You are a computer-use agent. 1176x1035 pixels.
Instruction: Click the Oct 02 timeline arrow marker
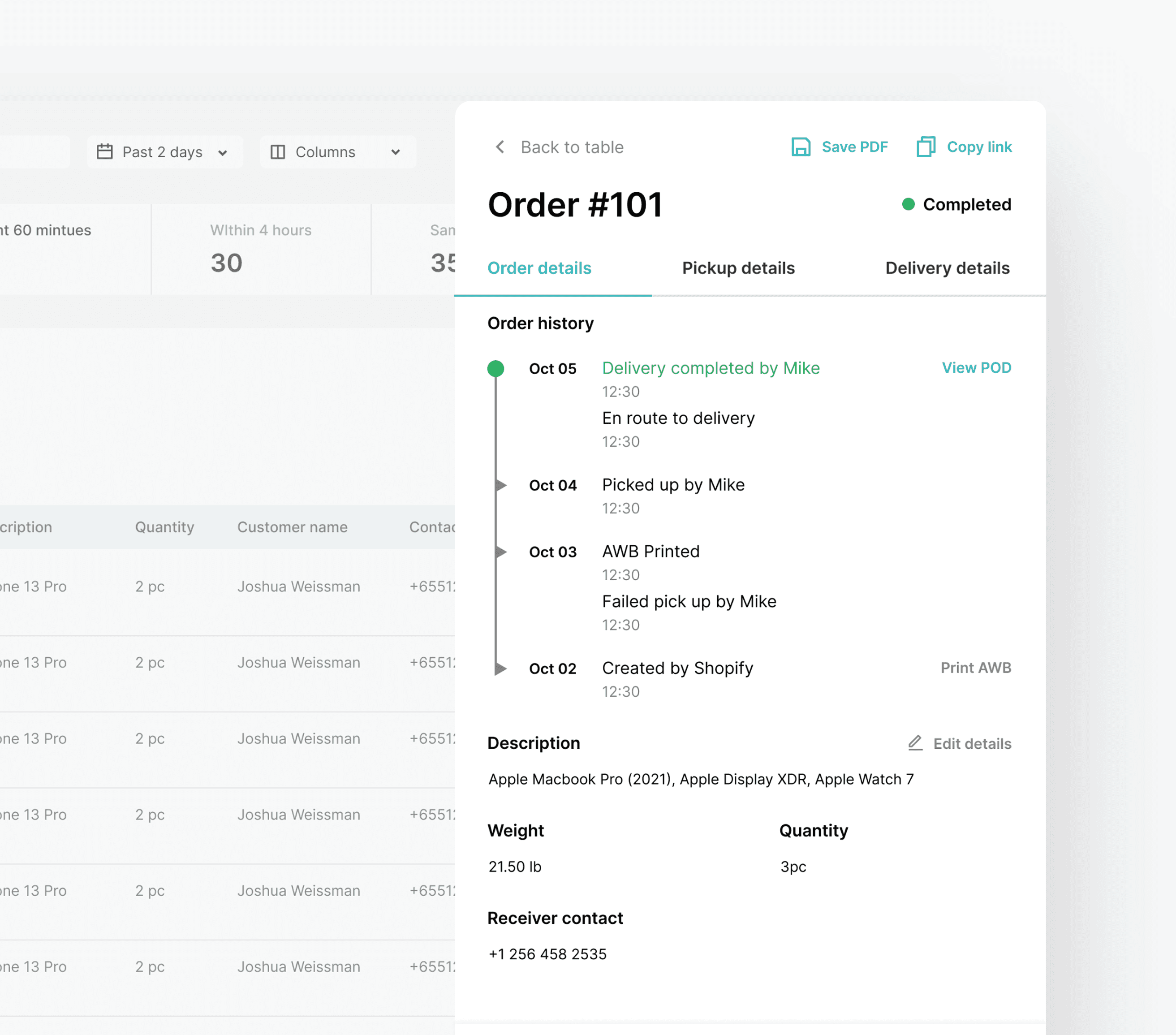click(x=501, y=668)
